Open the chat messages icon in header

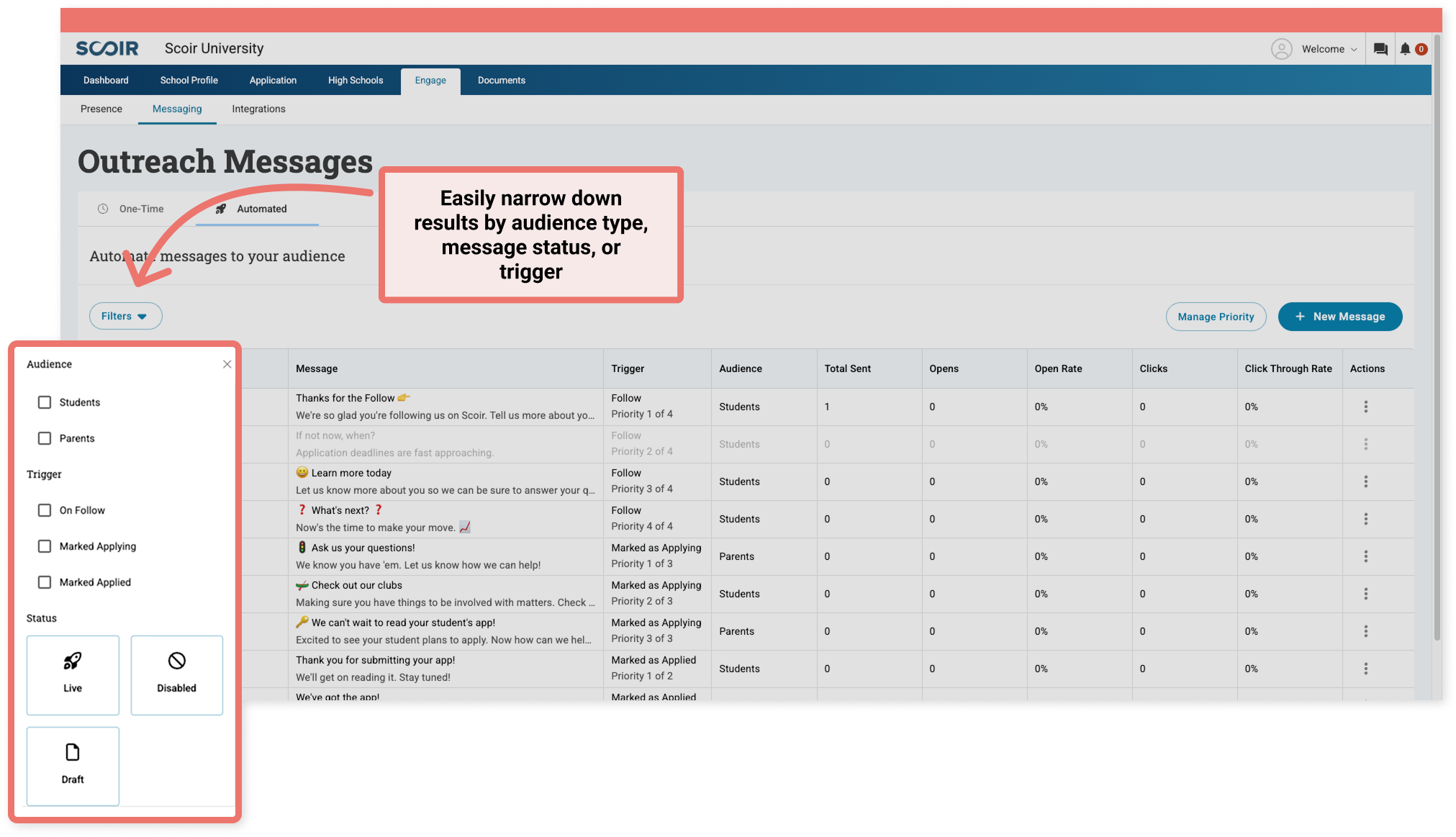pyautogui.click(x=1380, y=49)
